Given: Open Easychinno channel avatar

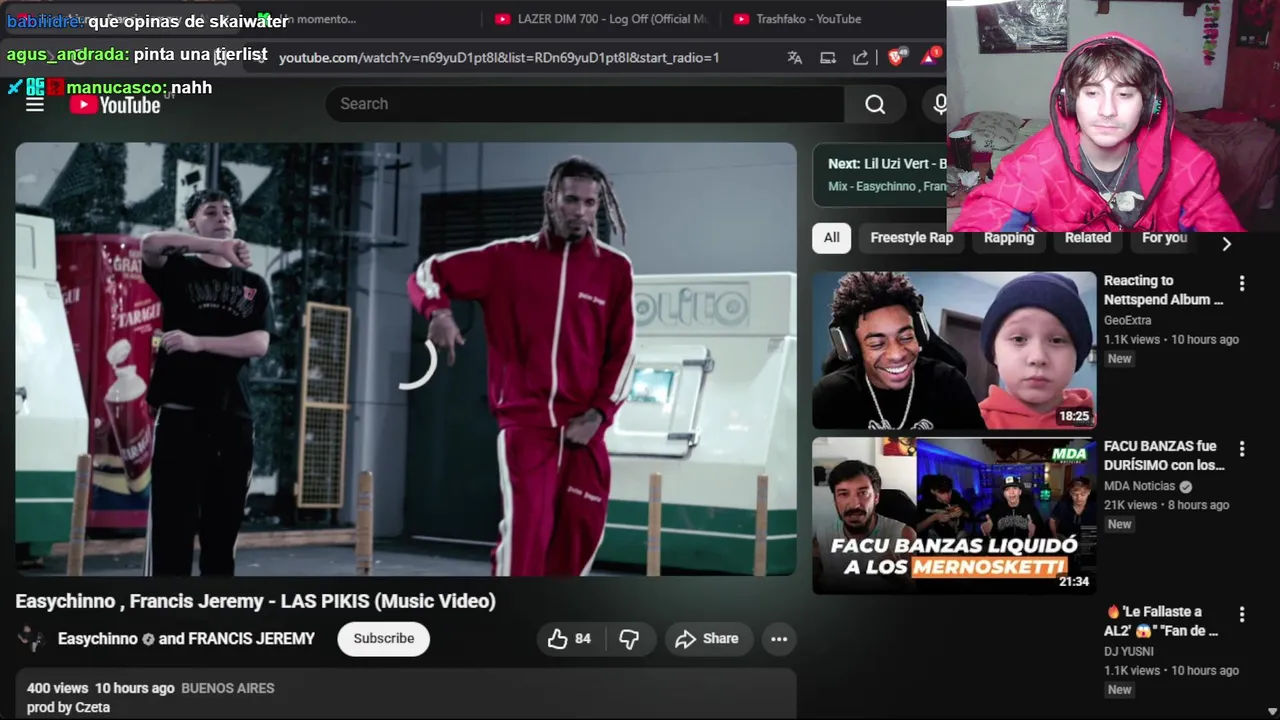Looking at the screenshot, I should click(31, 639).
